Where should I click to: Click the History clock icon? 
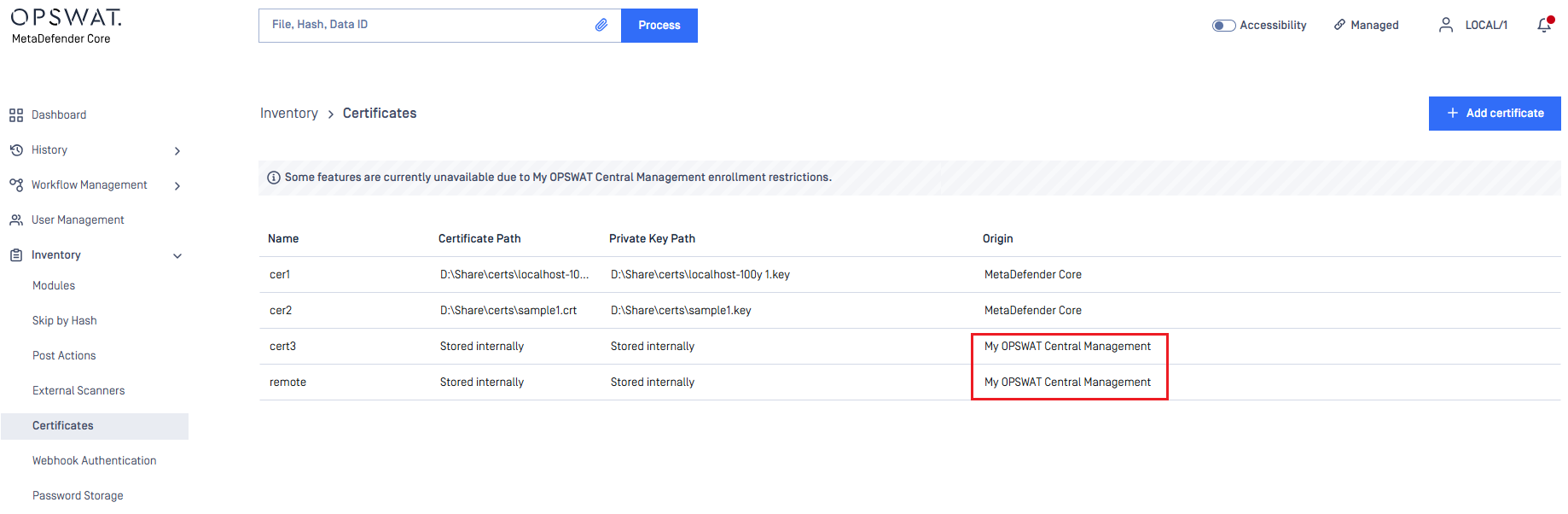pyautogui.click(x=16, y=150)
